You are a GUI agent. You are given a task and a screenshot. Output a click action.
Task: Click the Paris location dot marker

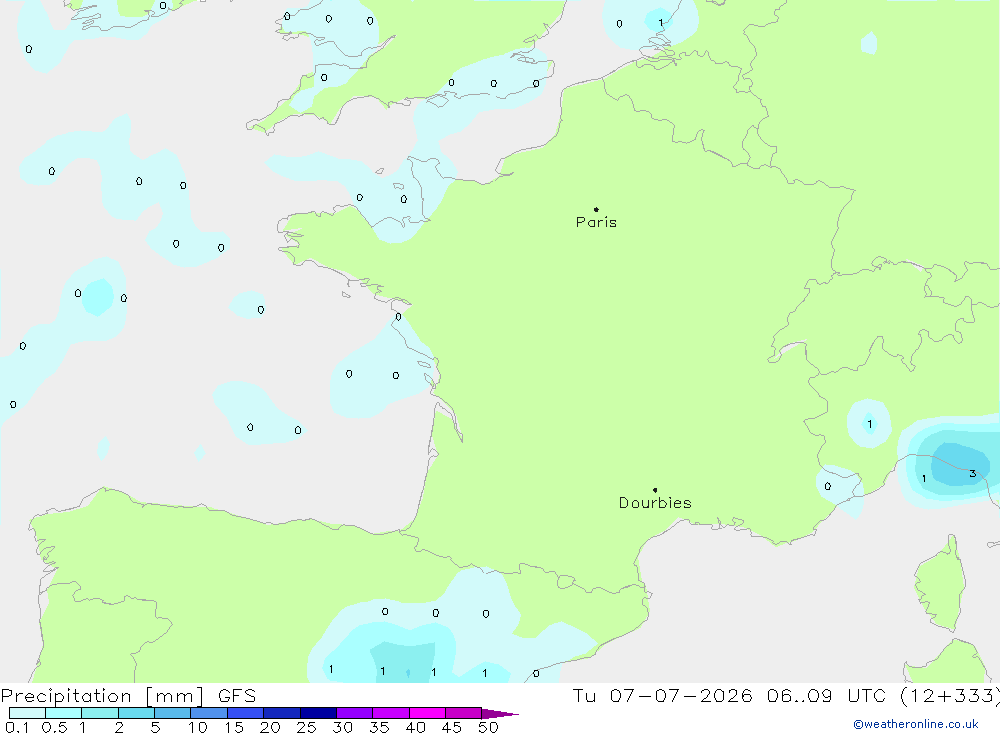596,209
